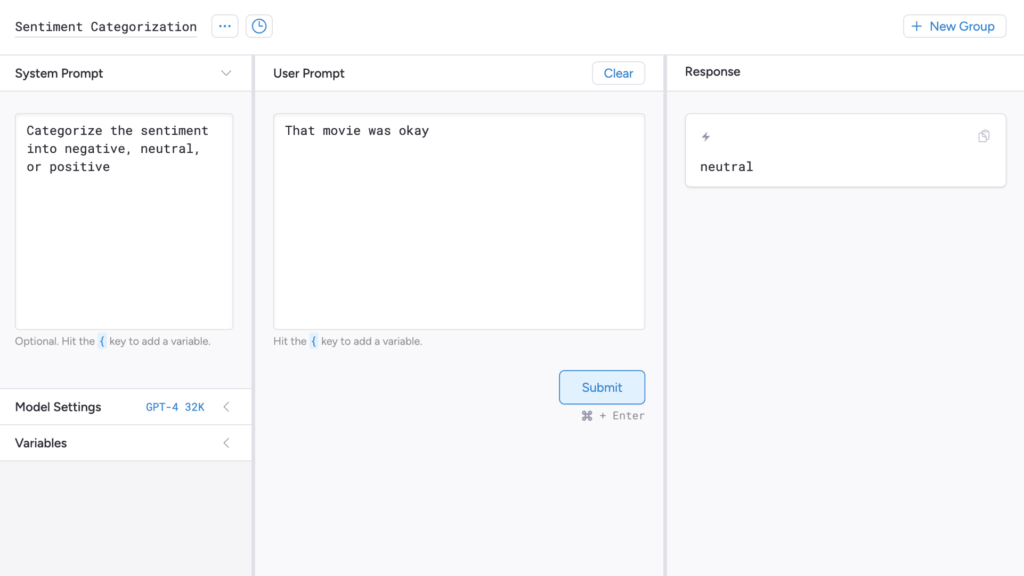Click the Model Settings label

[58, 407]
